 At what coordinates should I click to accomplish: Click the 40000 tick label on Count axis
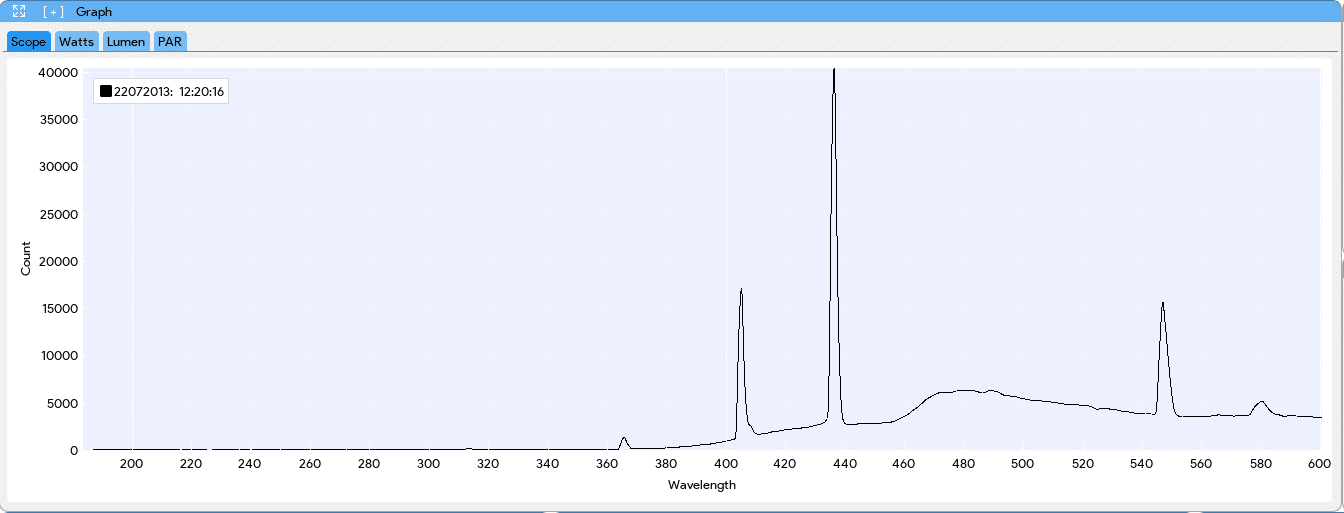(x=58, y=72)
